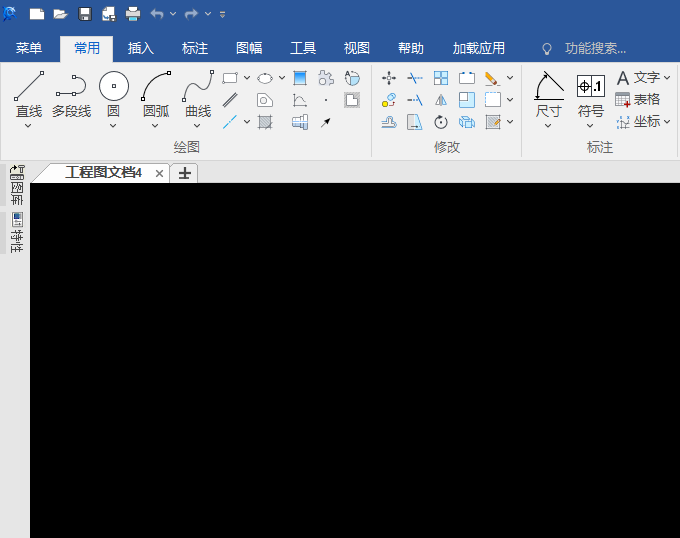Select the 圆弧 arc tool
This screenshot has width=680, height=538.
156,95
